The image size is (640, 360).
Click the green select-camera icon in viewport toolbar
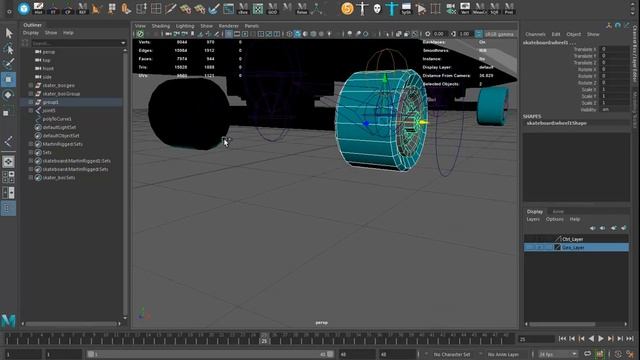[x=140, y=34]
